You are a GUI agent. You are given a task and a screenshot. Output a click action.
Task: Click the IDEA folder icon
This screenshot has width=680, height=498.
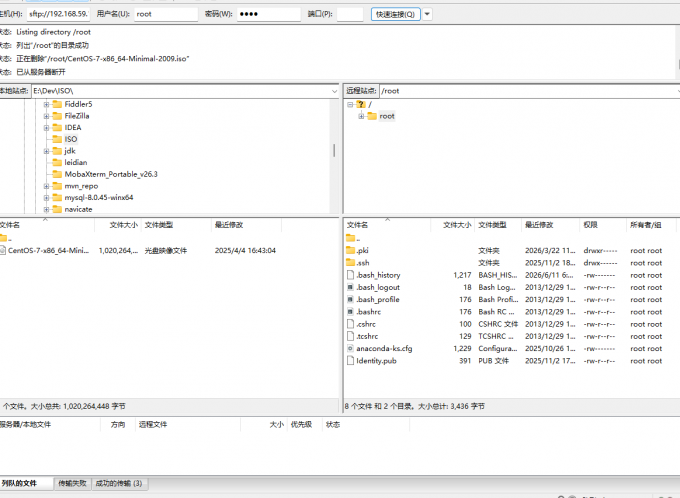click(x=57, y=128)
